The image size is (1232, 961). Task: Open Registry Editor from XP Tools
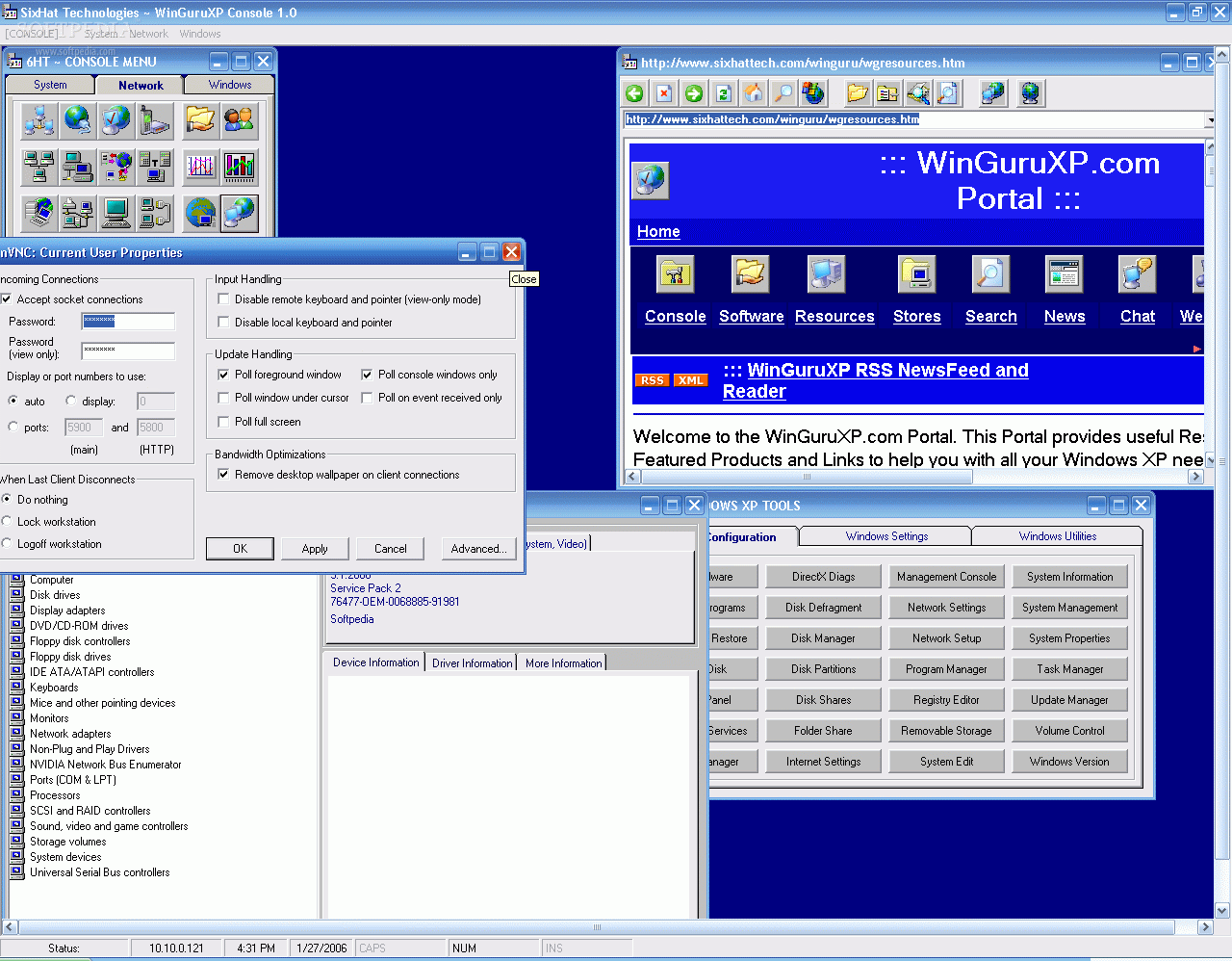click(x=946, y=700)
